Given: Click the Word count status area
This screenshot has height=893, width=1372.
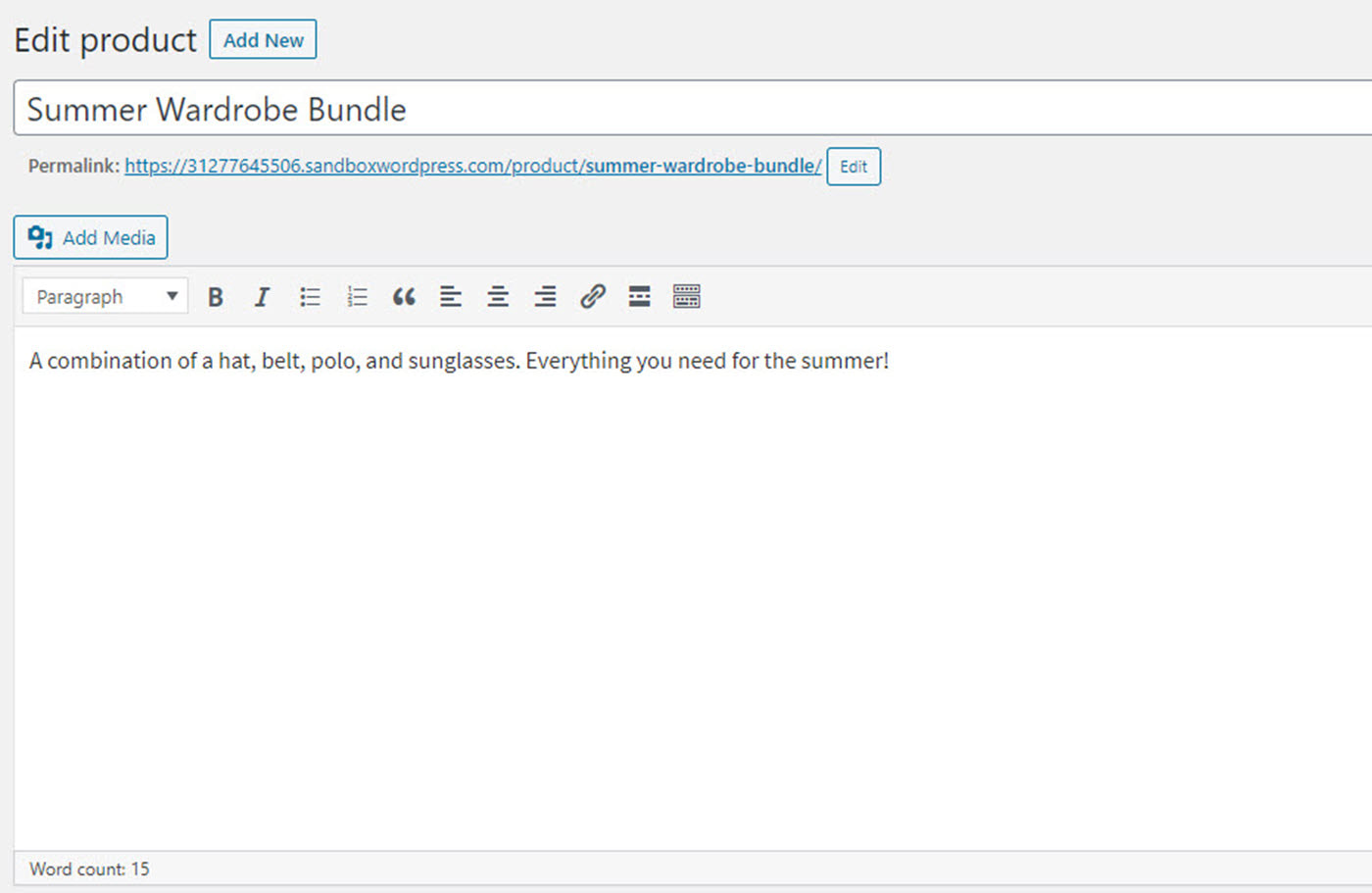Looking at the screenshot, I should click(89, 868).
